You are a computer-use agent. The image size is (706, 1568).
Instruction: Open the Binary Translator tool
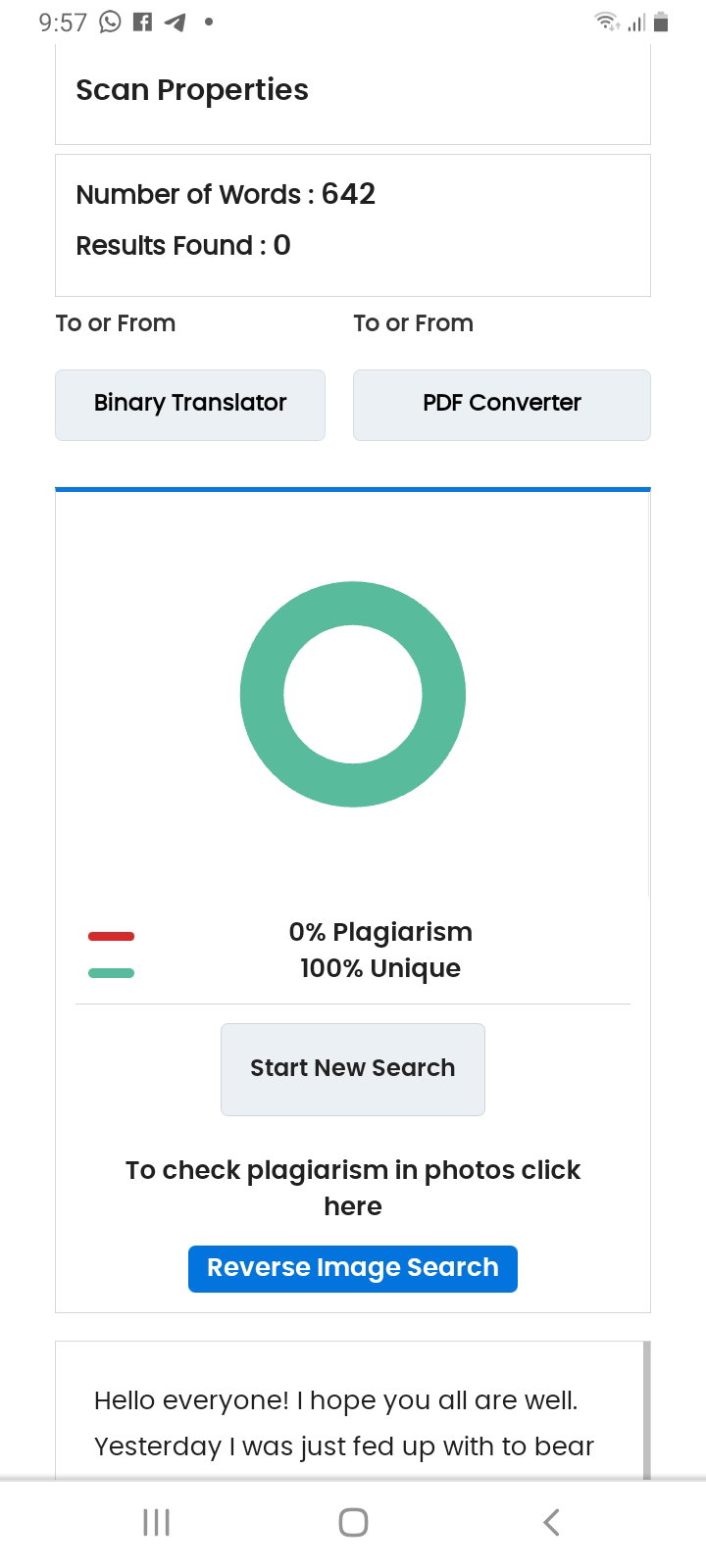pos(190,405)
